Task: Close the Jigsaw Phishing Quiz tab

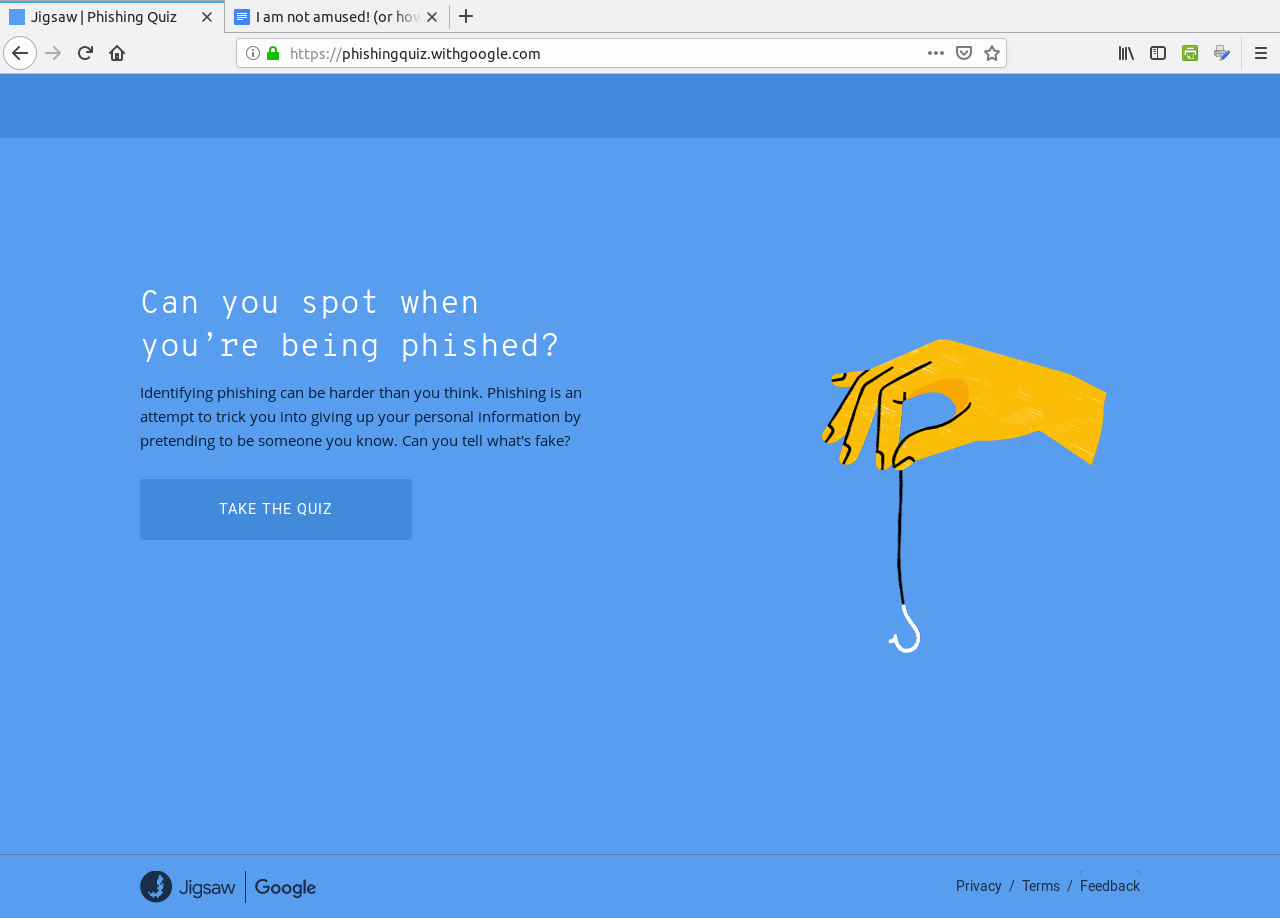Action: pos(207,17)
